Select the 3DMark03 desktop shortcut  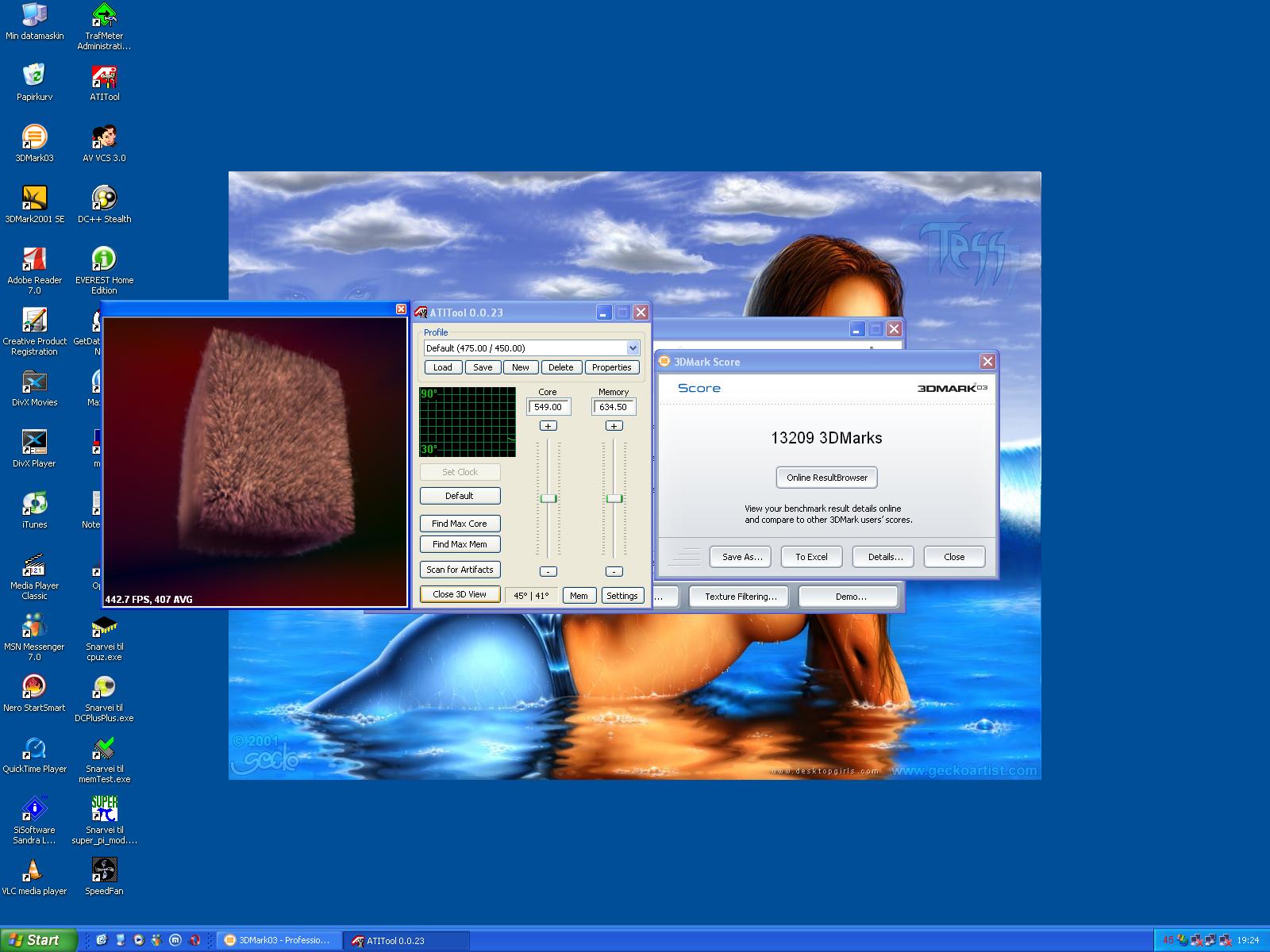pos(34,144)
